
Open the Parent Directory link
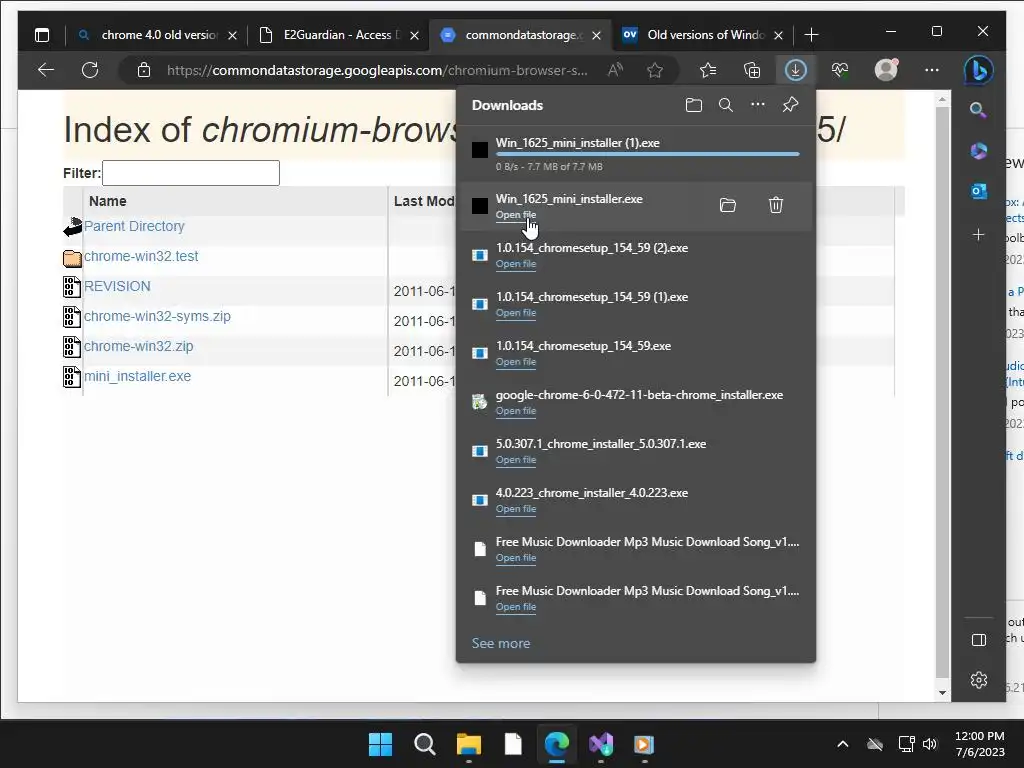(x=134, y=226)
